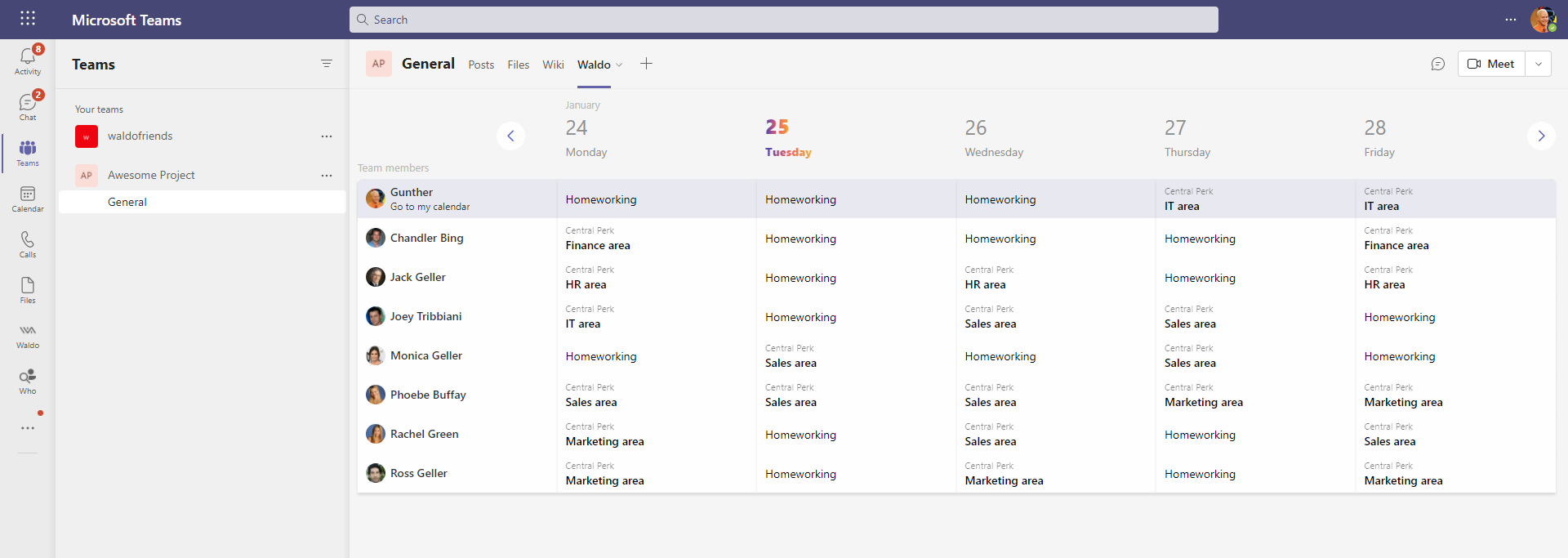This screenshot has height=558, width=1568.
Task: Open the channel conversation icon
Action: coord(1438,64)
